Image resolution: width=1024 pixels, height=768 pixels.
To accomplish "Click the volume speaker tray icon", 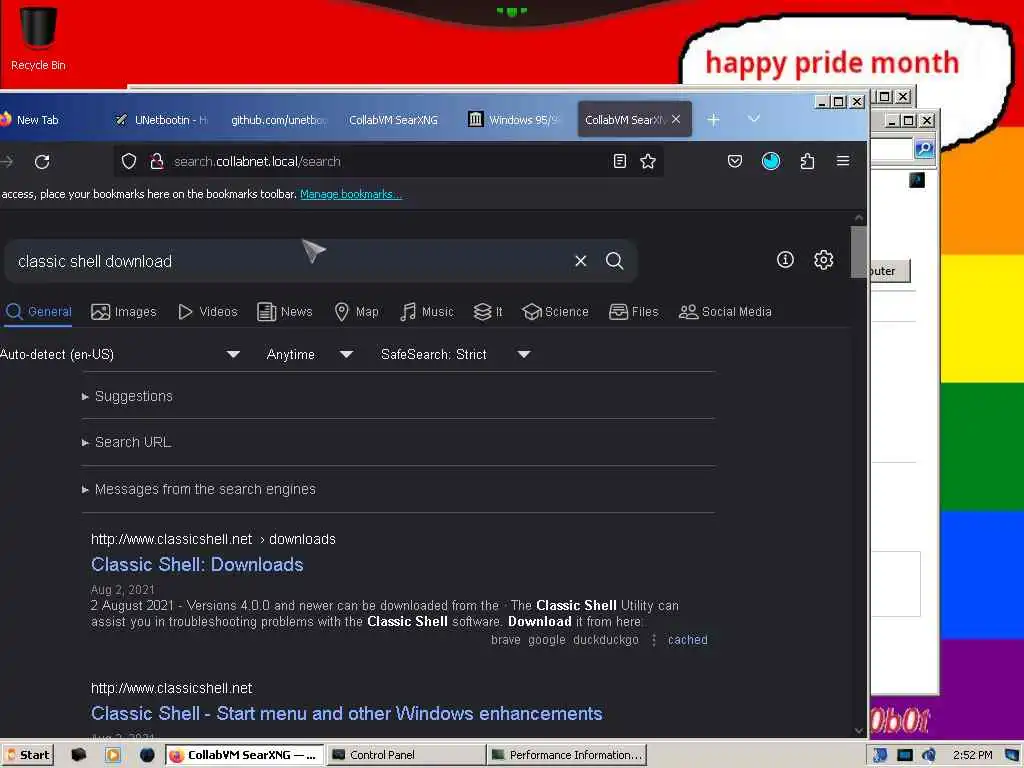I will [928, 755].
